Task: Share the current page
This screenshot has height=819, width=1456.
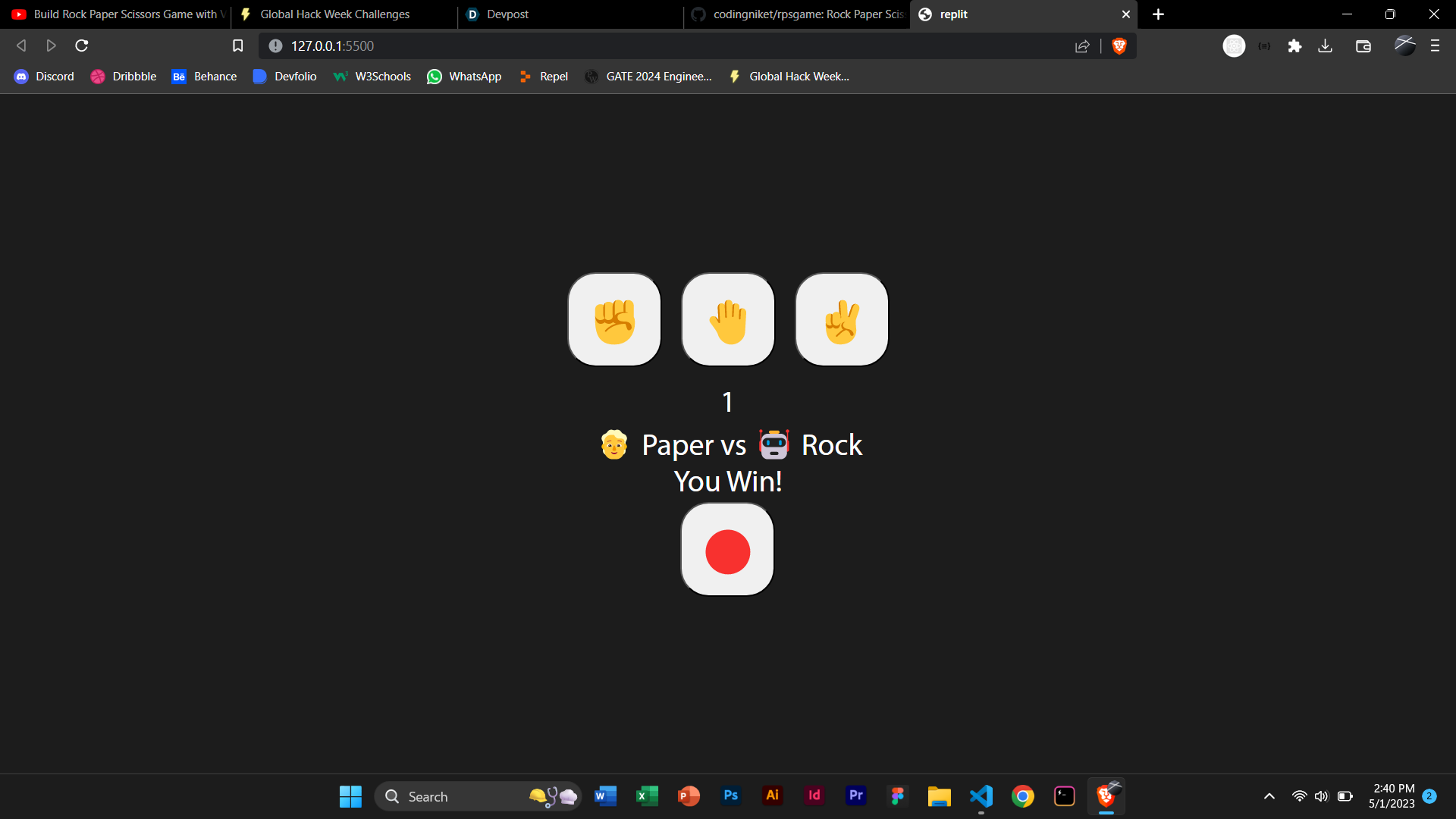Action: 1082,45
